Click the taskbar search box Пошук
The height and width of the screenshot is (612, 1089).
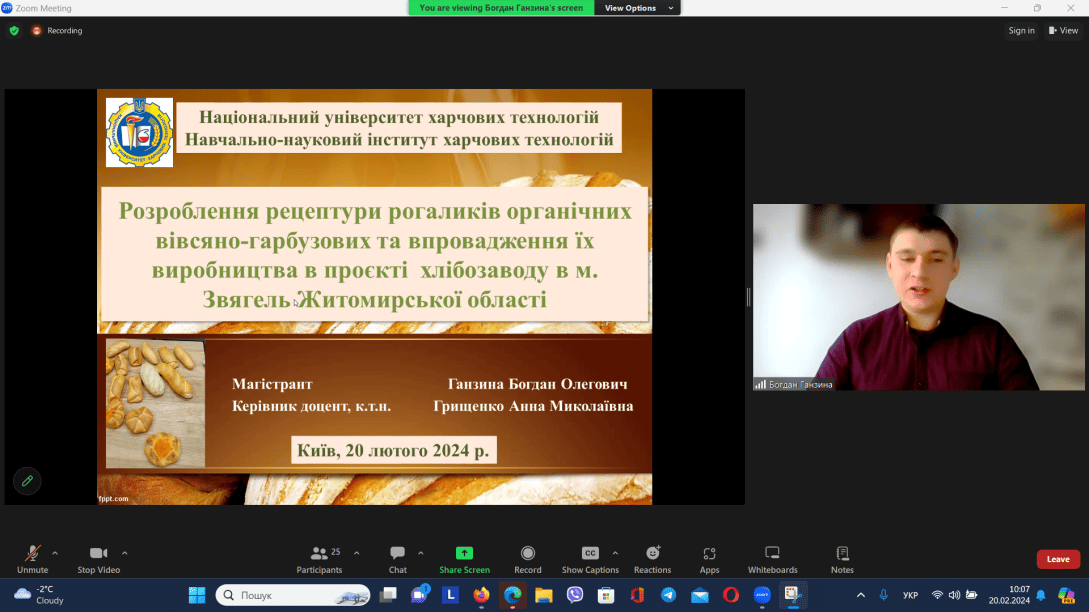293,595
